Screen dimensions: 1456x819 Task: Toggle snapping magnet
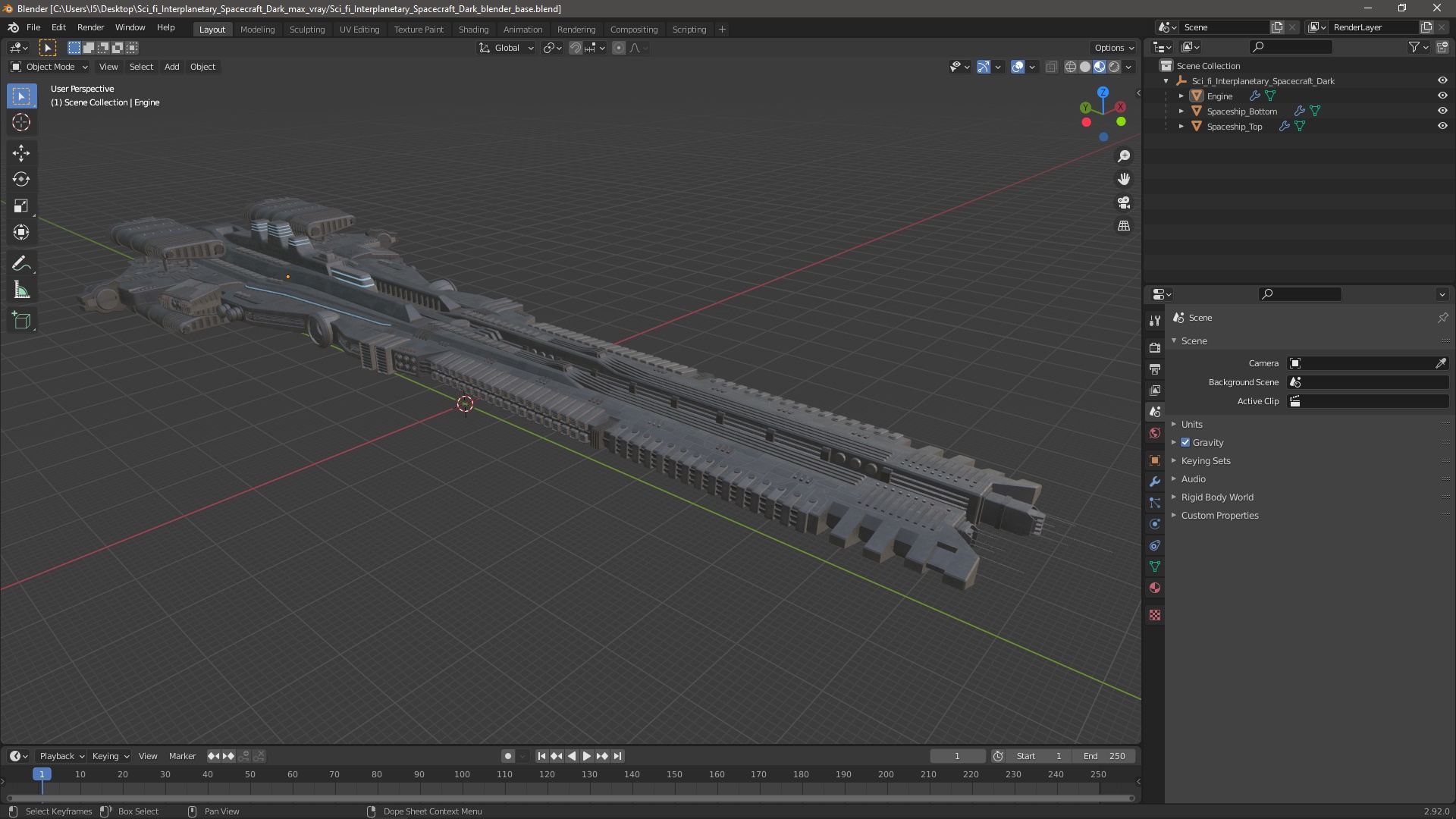pos(576,48)
